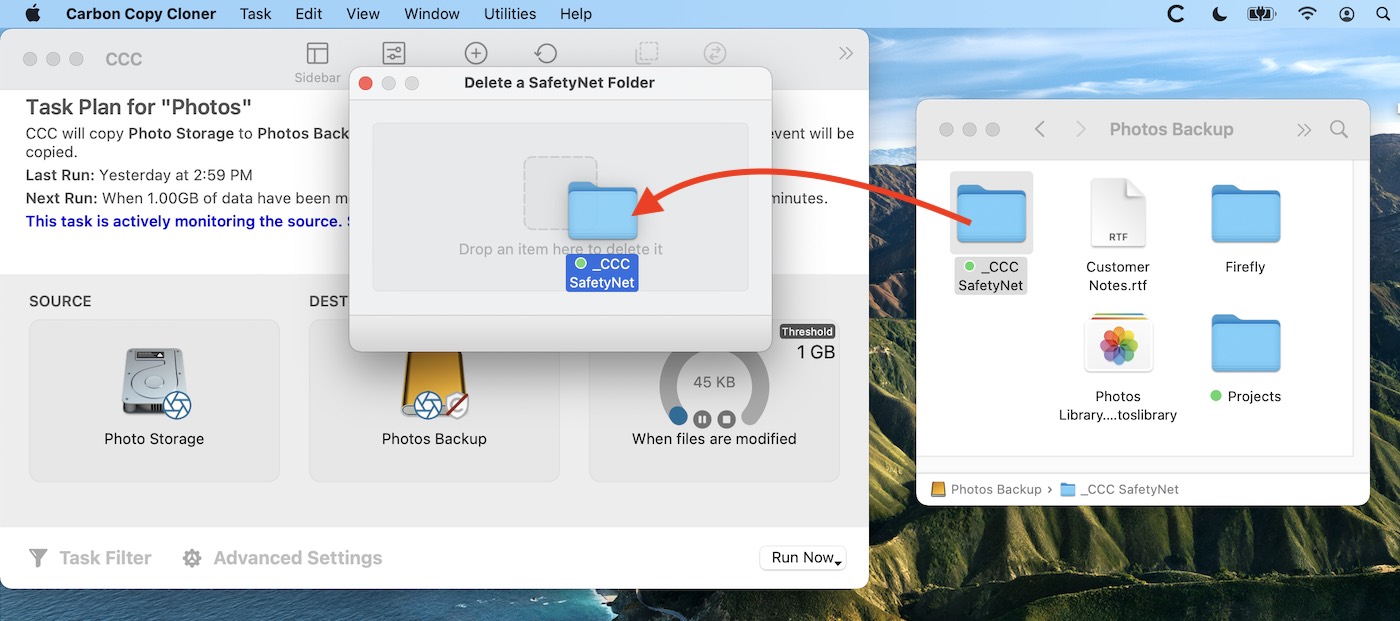Open the Task Filter funnel option
Screen dimensions: 1400x621
(90, 558)
